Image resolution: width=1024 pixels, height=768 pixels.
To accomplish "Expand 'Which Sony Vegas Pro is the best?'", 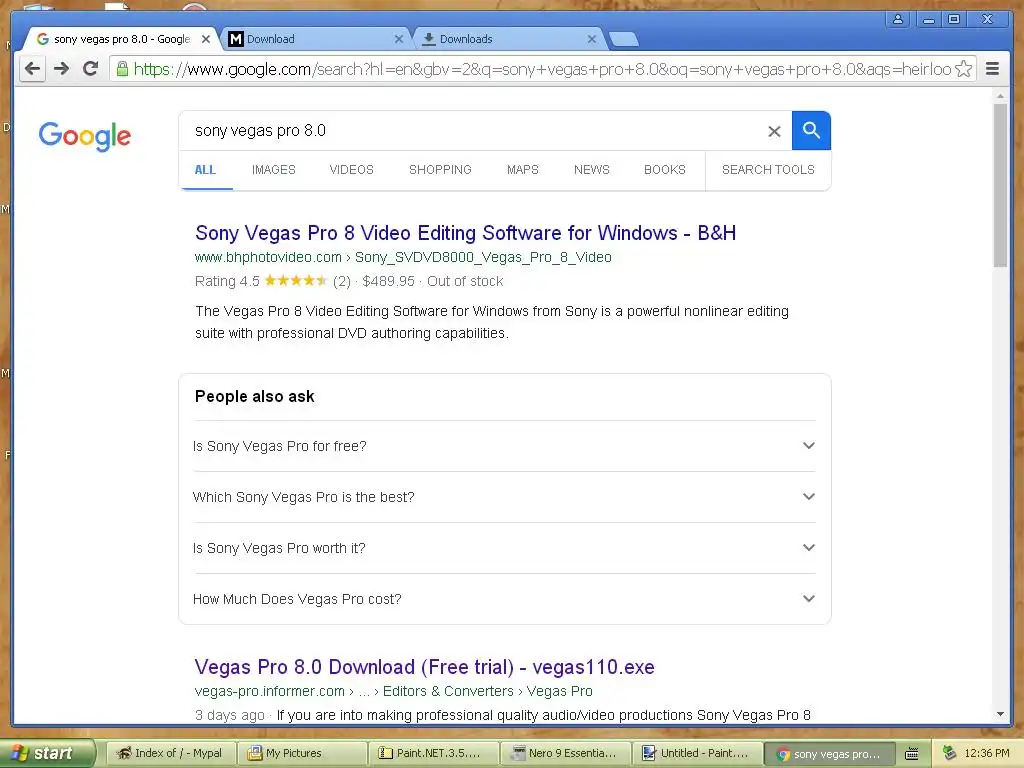I will (504, 497).
